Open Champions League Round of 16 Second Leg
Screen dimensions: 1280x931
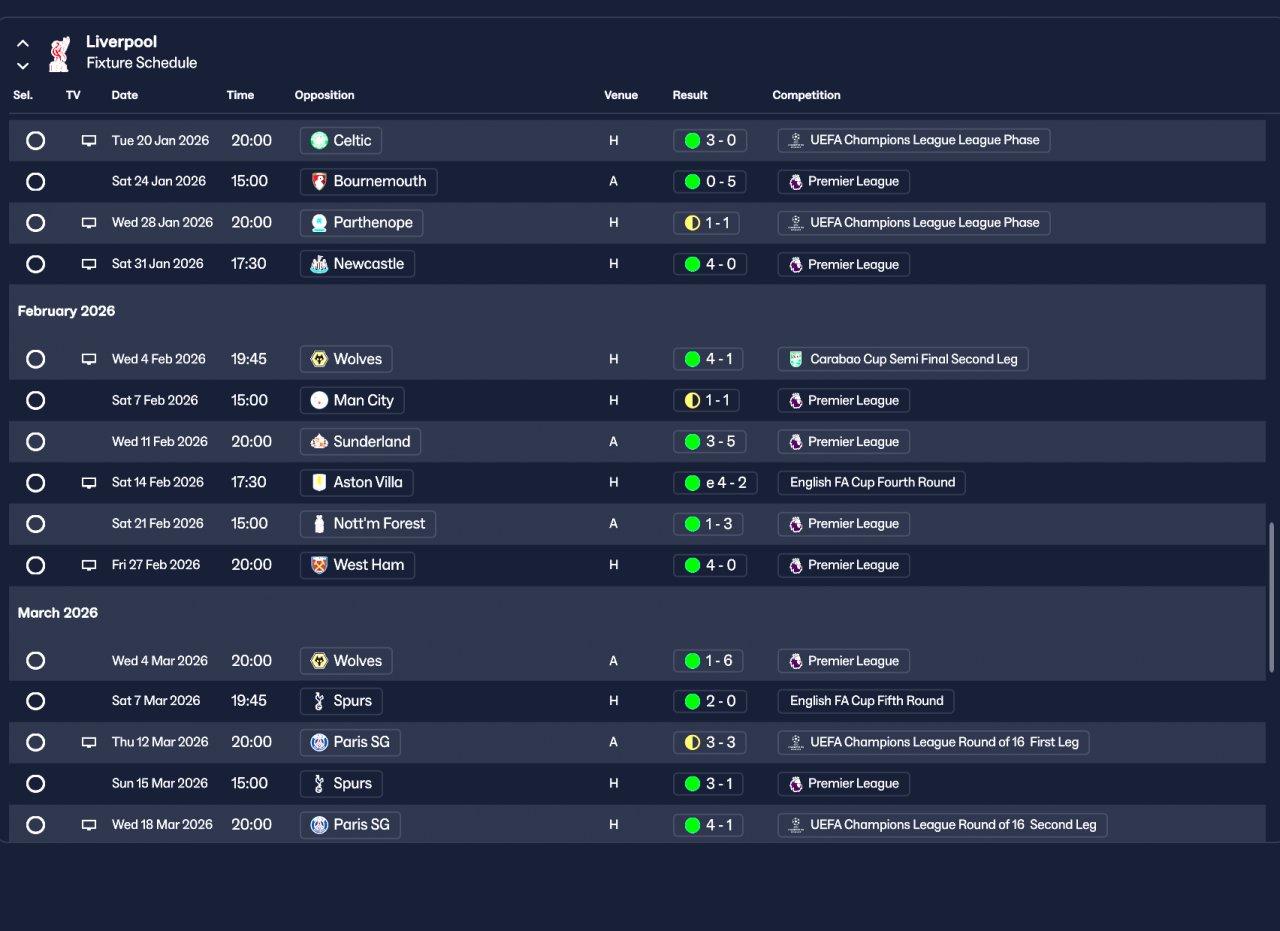[x=942, y=825]
